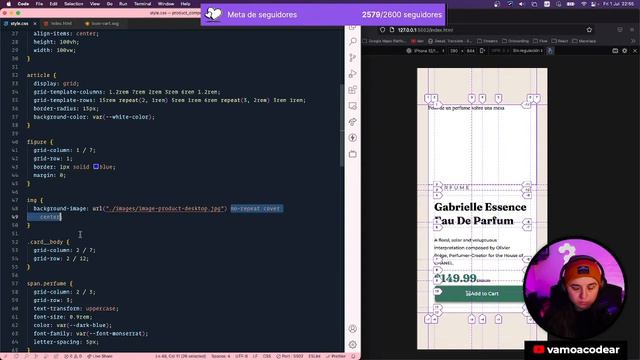Open the File menu
This screenshot has width=640, height=360.
click(x=39, y=4)
